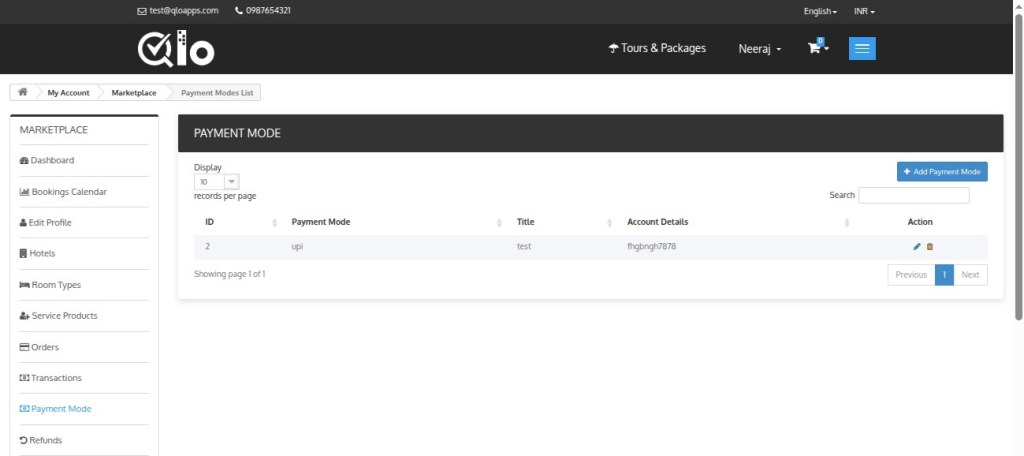Viewport: 1024px width, 456px height.
Task: Click the phone number 0987654321
Action: (x=268, y=11)
